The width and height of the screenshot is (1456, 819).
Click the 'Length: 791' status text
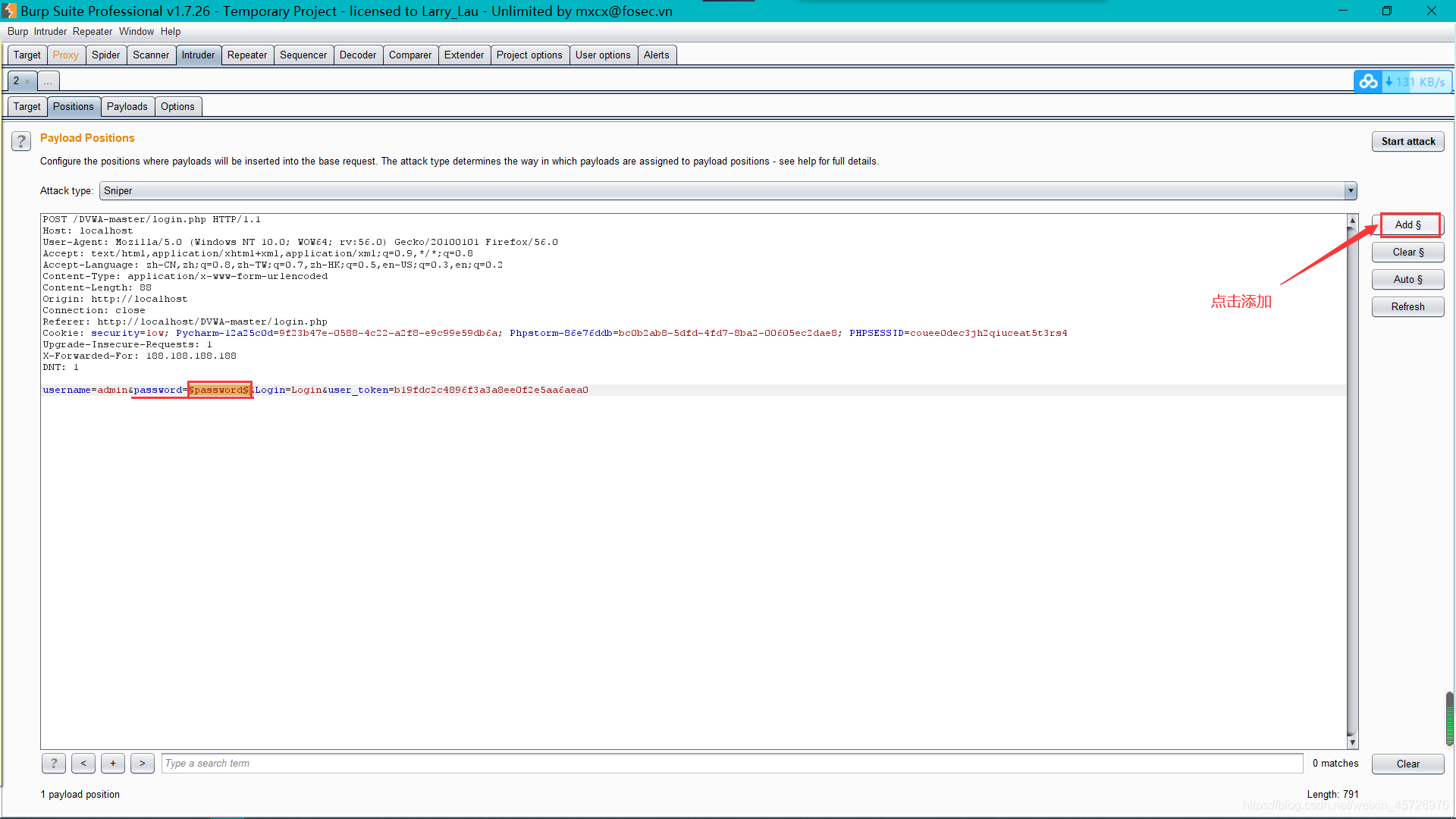[x=1332, y=794]
